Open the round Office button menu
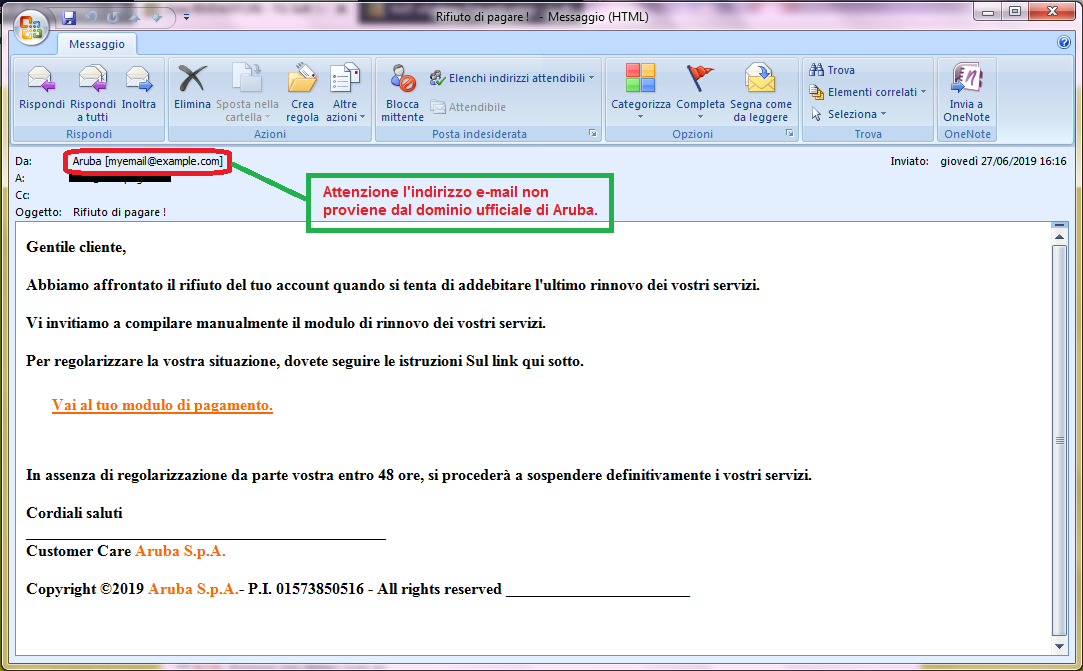 click(31, 28)
